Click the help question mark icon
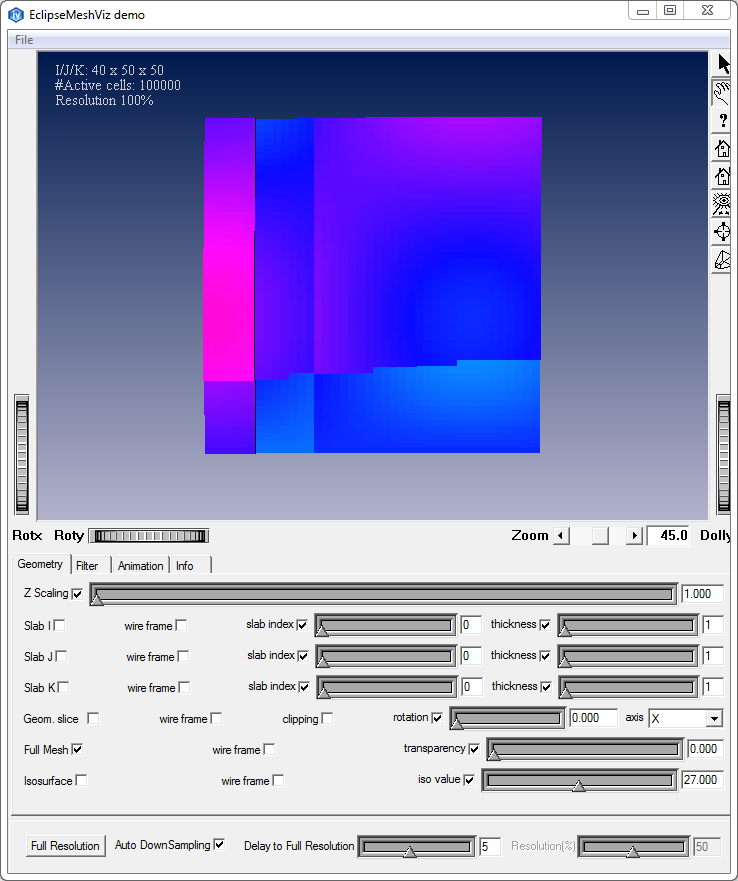 tap(723, 121)
